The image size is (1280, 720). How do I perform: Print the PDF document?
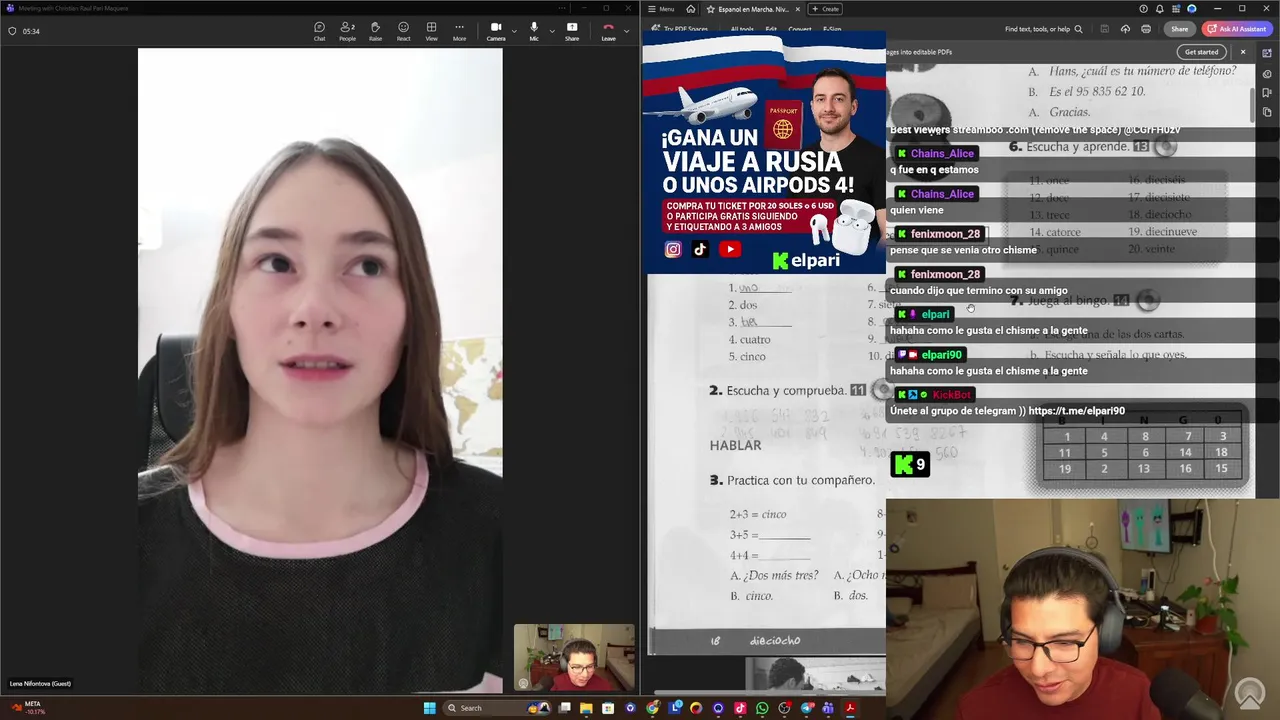click(1146, 29)
